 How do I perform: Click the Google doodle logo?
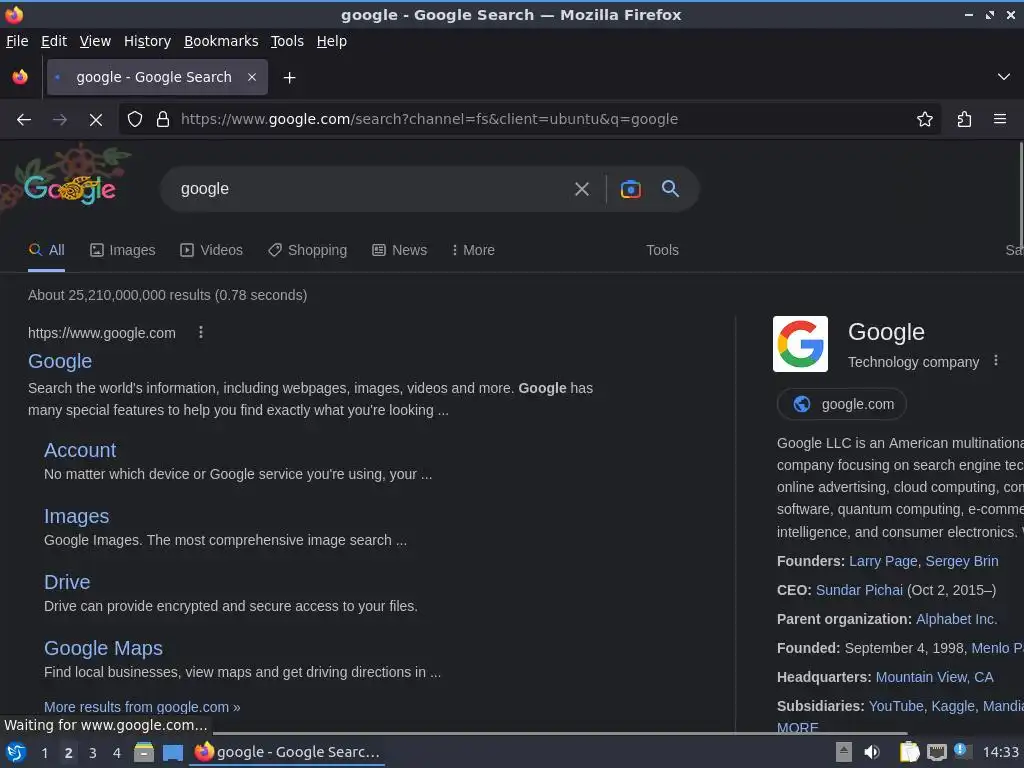(x=70, y=187)
